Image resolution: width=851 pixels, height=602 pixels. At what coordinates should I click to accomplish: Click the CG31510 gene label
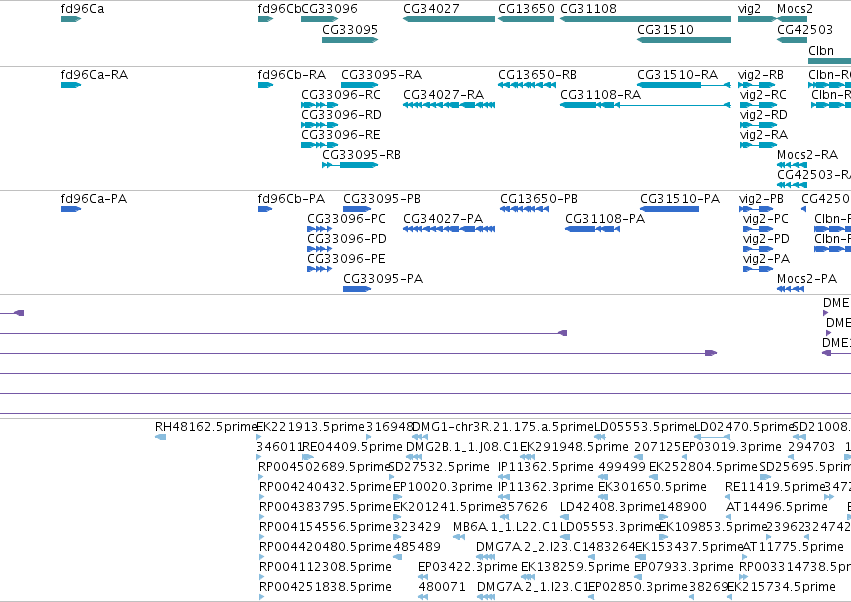coord(665,29)
